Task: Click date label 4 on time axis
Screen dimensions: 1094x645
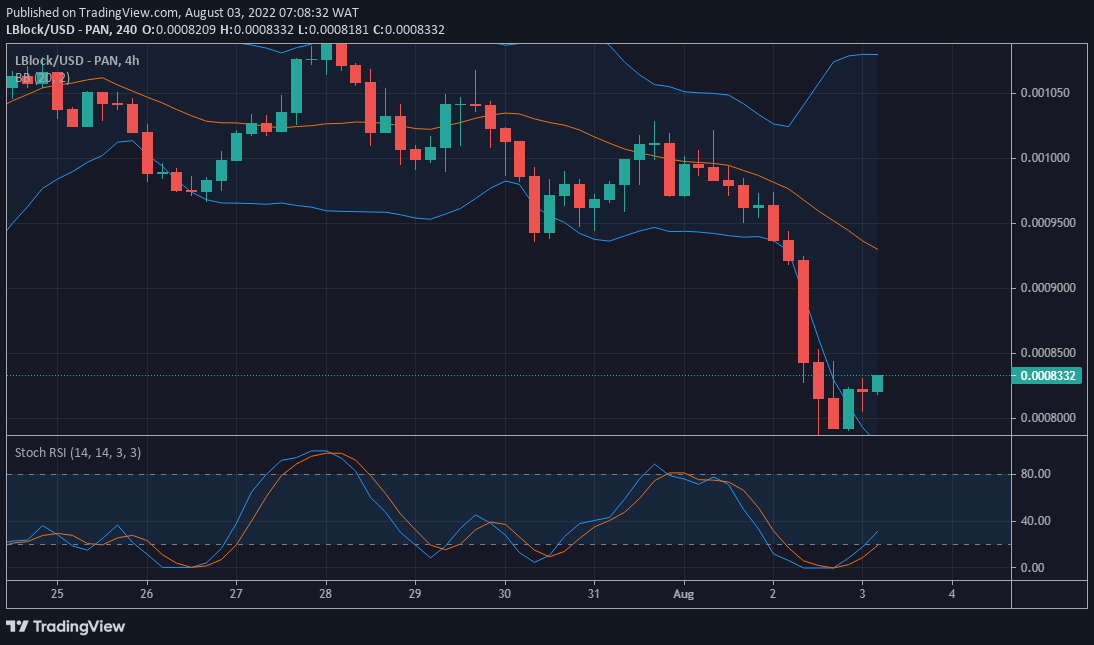Action: pyautogui.click(x=952, y=594)
